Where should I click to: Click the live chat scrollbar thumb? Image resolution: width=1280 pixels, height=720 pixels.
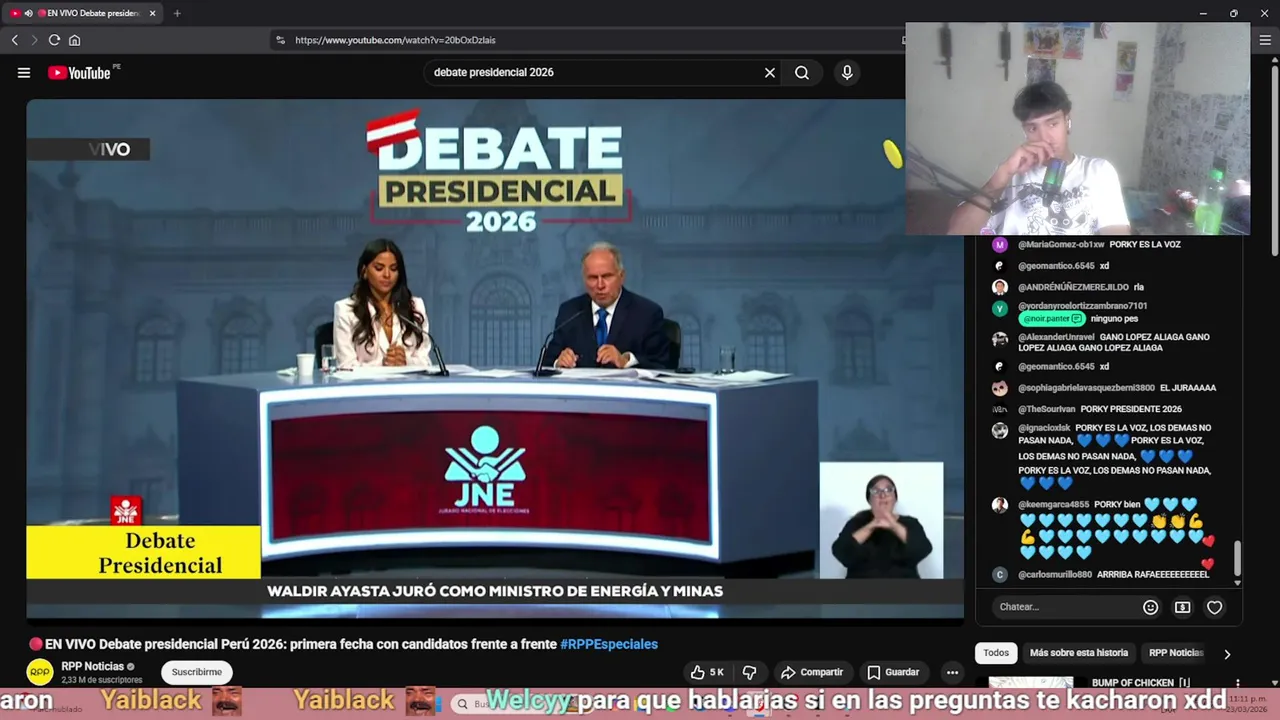point(1238,558)
